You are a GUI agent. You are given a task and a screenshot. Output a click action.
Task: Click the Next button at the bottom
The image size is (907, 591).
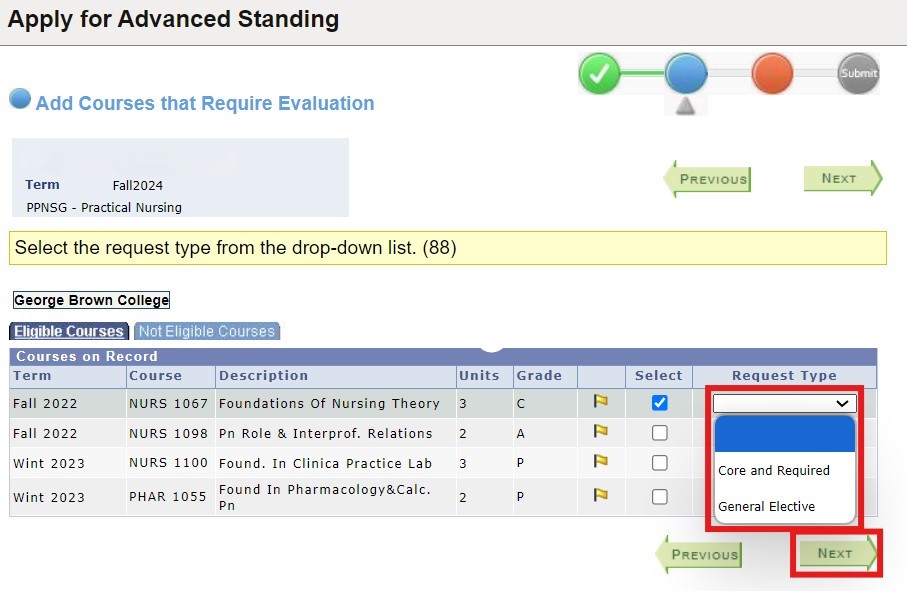[x=836, y=553]
